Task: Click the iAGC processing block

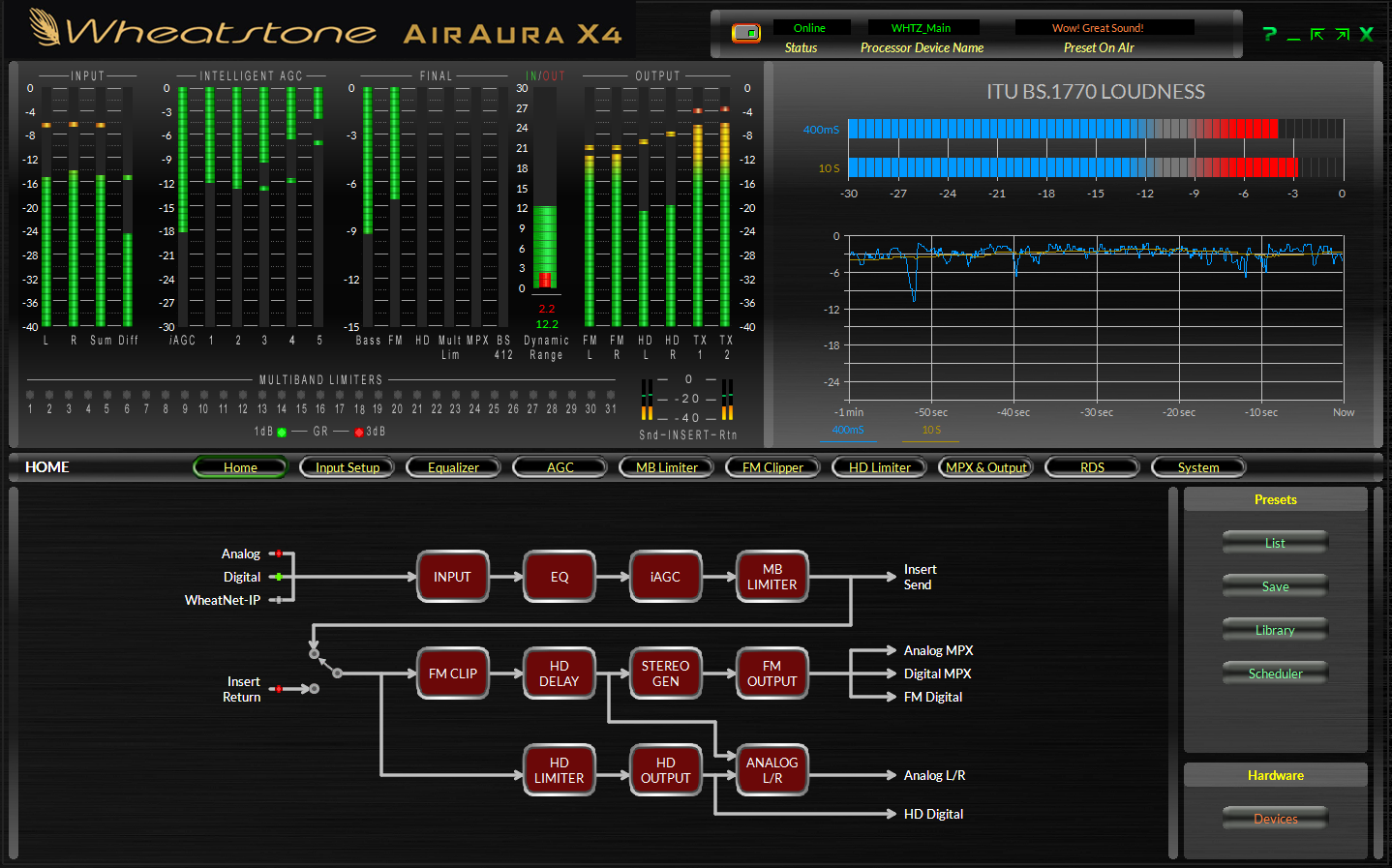Action: pyautogui.click(x=665, y=576)
